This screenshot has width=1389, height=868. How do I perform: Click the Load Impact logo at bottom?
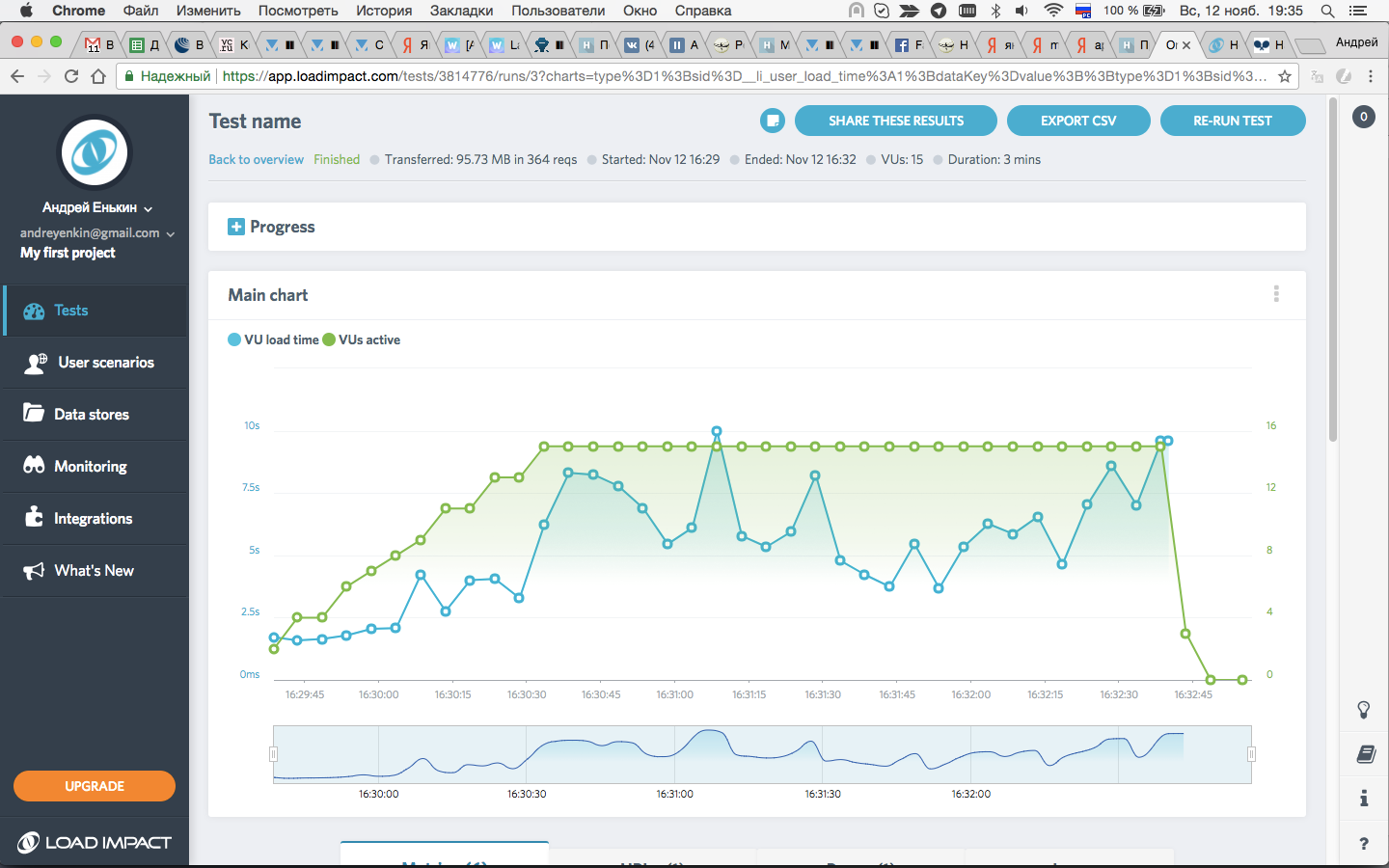(95, 843)
